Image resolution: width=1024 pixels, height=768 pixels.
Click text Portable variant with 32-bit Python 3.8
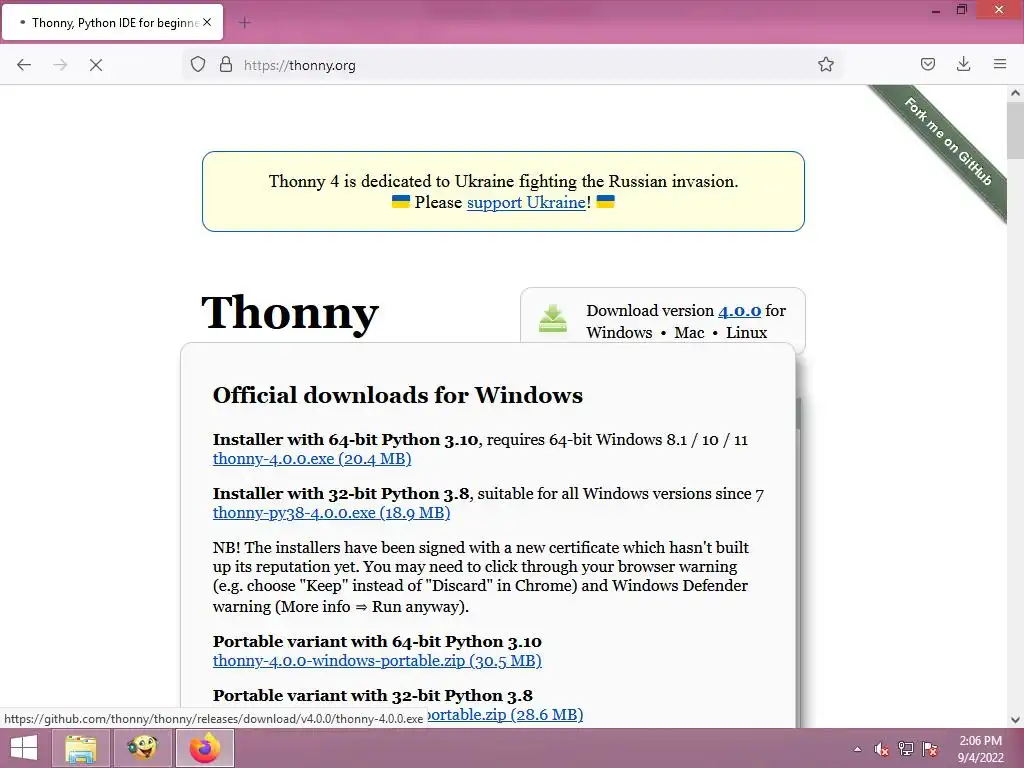[x=373, y=696]
